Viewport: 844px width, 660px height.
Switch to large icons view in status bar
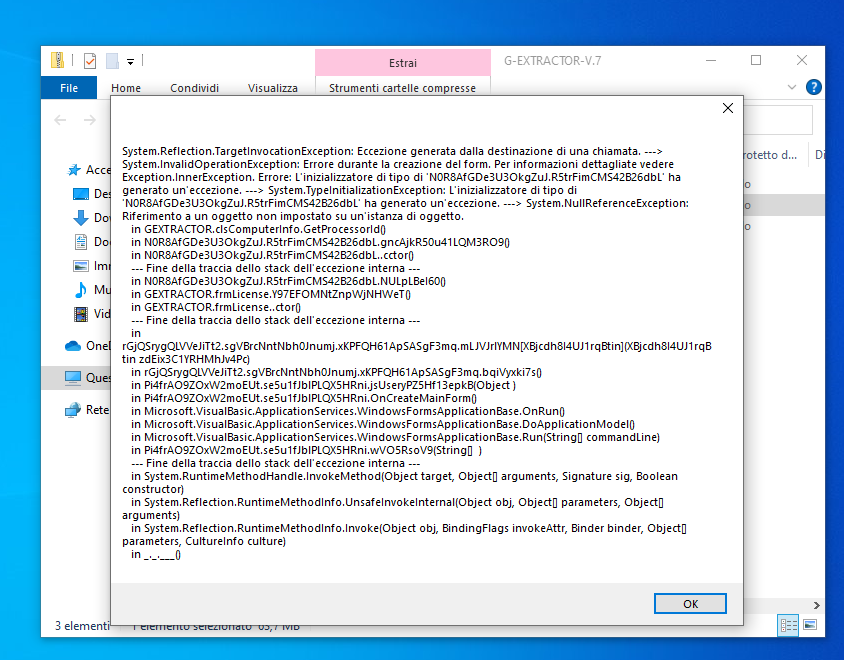(x=810, y=625)
